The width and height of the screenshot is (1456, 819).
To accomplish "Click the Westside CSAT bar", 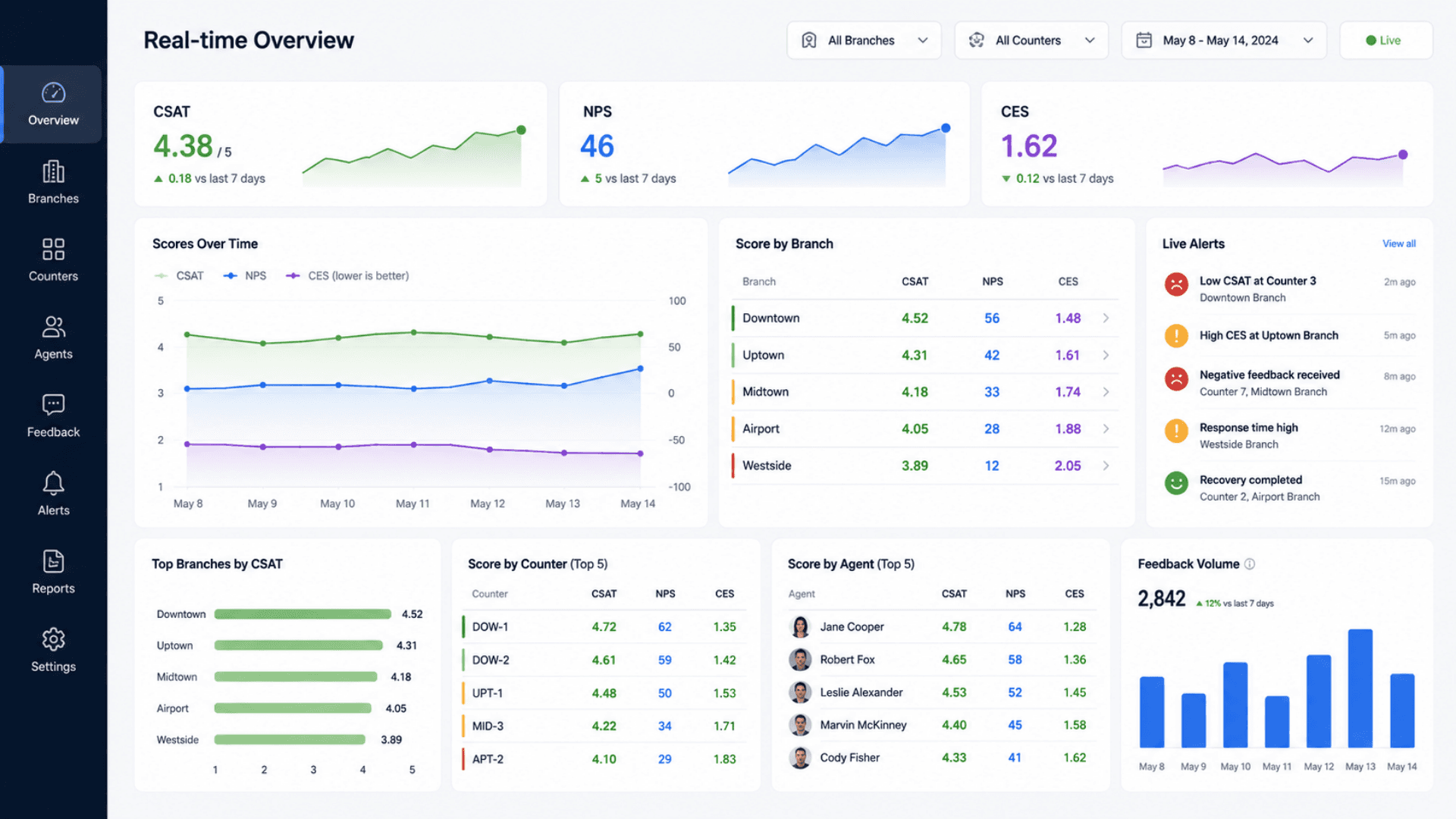I will [x=290, y=739].
